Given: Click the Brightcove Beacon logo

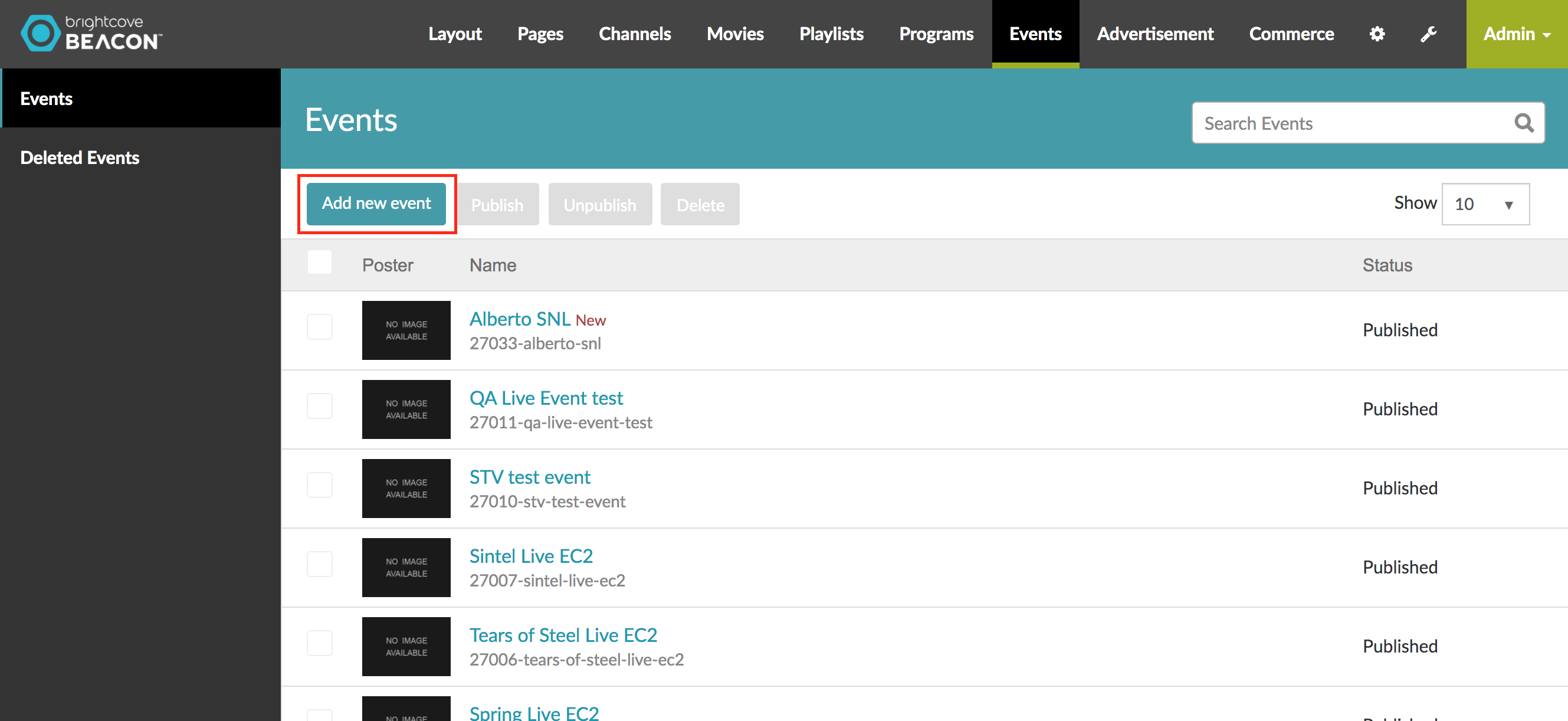Looking at the screenshot, I should coord(91,33).
